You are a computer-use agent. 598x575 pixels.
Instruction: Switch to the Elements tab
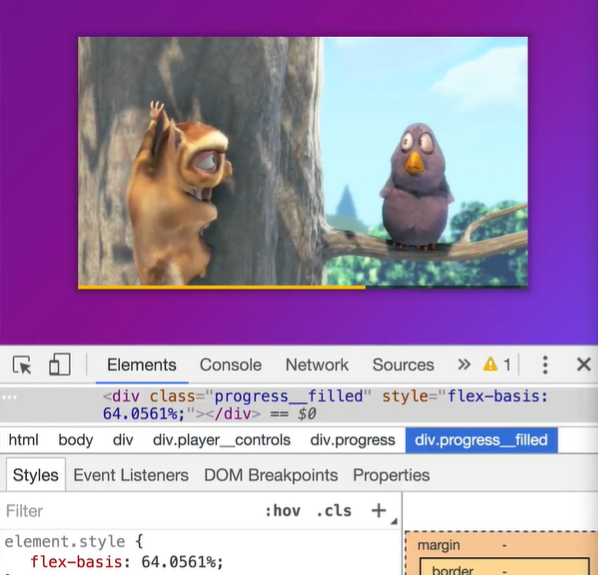pyautogui.click(x=141, y=365)
